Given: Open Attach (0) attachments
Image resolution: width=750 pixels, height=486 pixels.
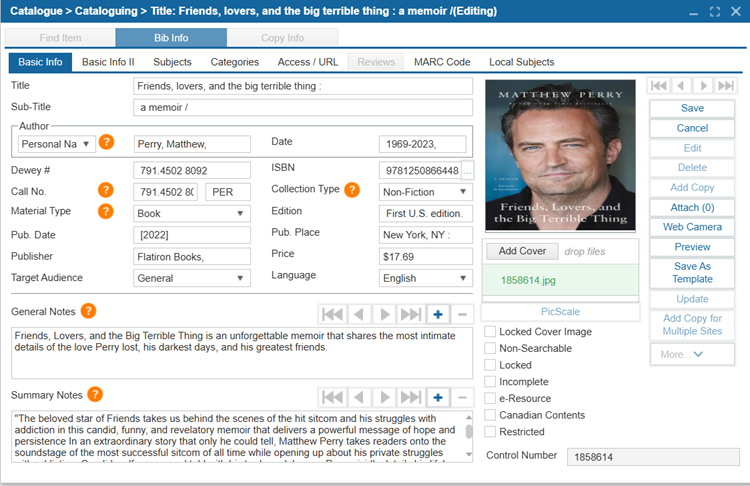Looking at the screenshot, I should coord(692,208).
